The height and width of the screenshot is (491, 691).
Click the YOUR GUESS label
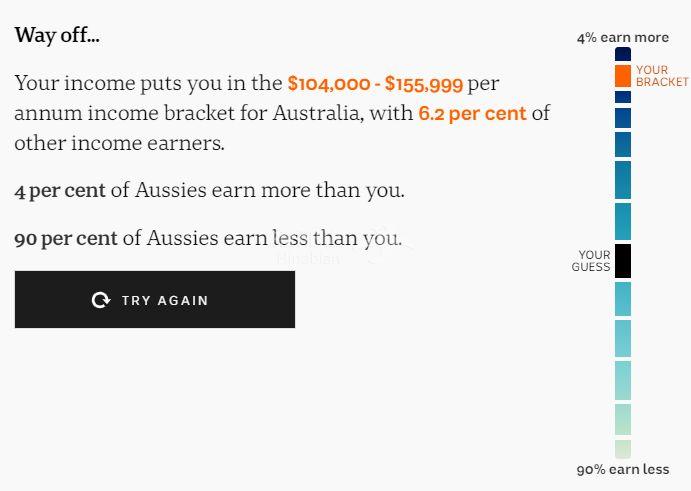click(591, 261)
